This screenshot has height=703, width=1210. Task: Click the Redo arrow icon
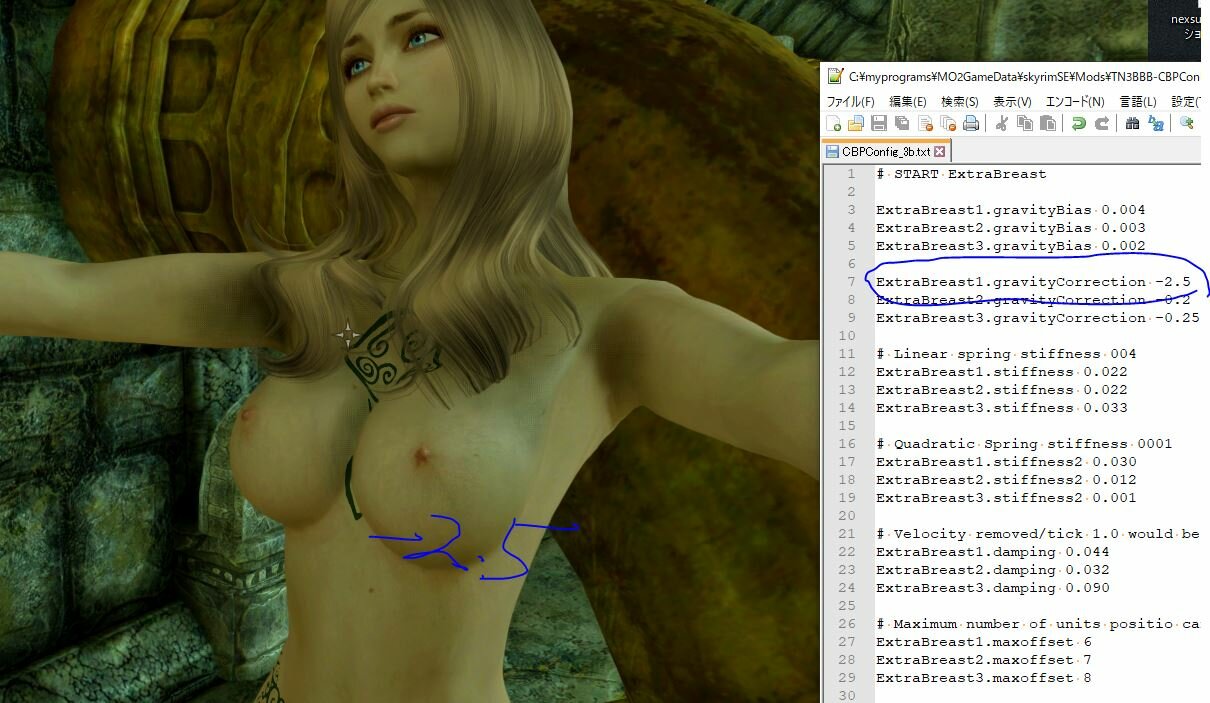[x=1101, y=124]
